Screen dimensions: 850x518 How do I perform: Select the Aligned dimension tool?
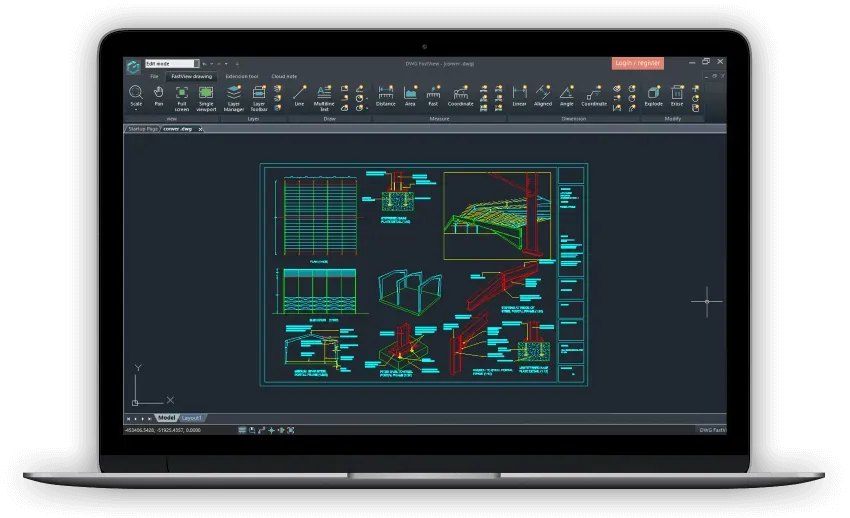pos(543,96)
